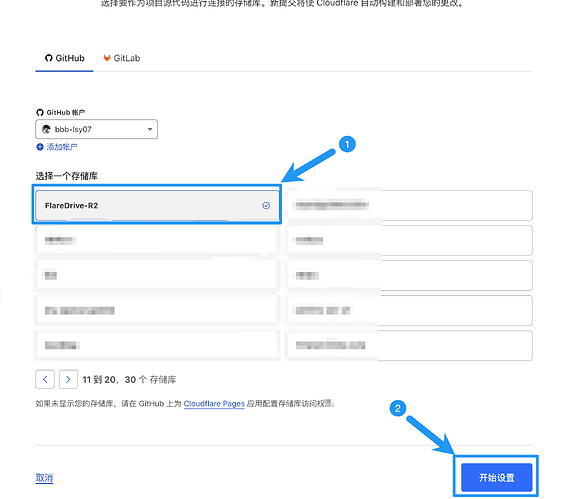Click the bbb-lsy07 account avatar icon
The width and height of the screenshot is (563, 499).
click(x=46, y=129)
